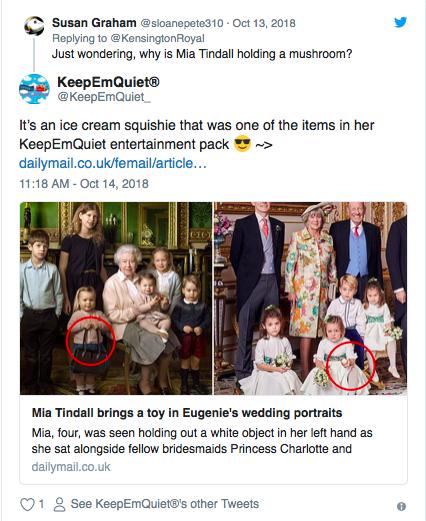This screenshot has width=426, height=521.
Task: Click the left portrait with the Queen
Action: click(116, 298)
